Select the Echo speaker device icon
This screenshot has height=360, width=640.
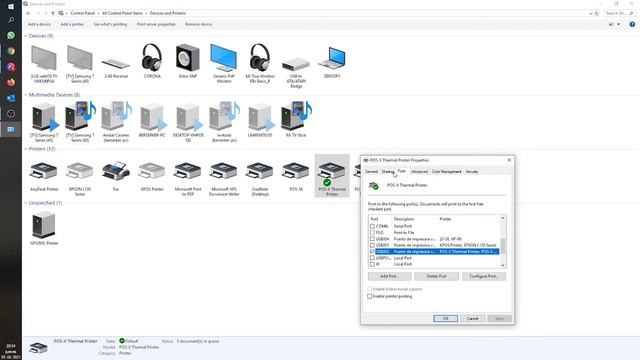coord(188,61)
